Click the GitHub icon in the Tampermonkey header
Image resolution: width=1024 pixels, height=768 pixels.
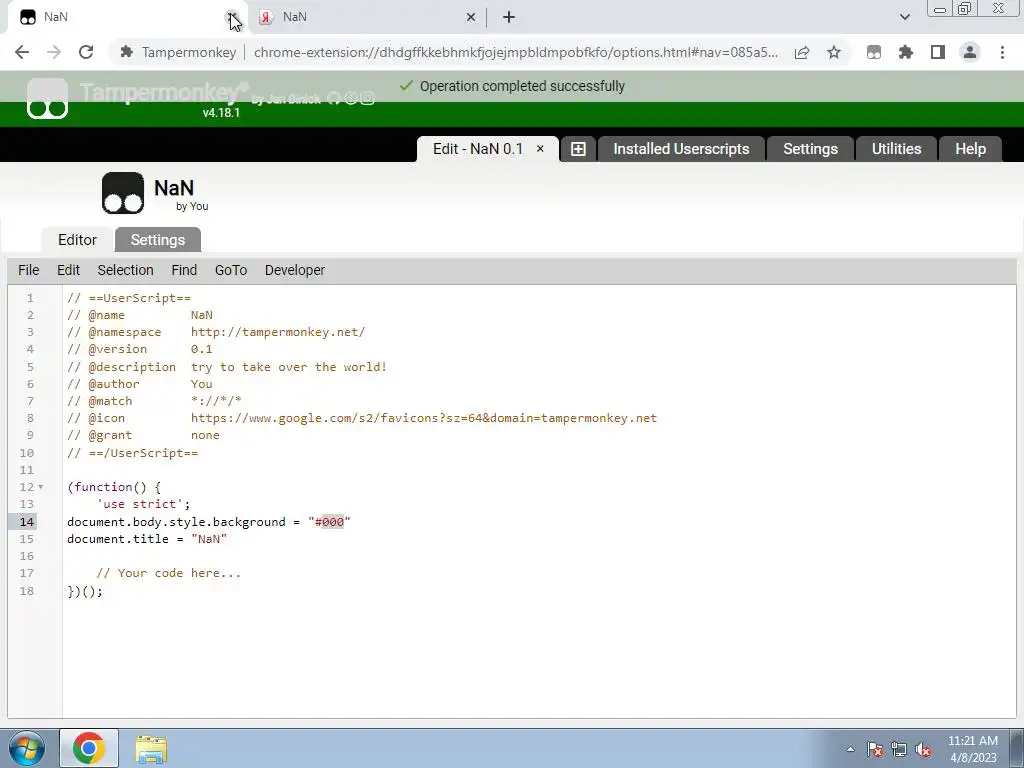click(334, 99)
